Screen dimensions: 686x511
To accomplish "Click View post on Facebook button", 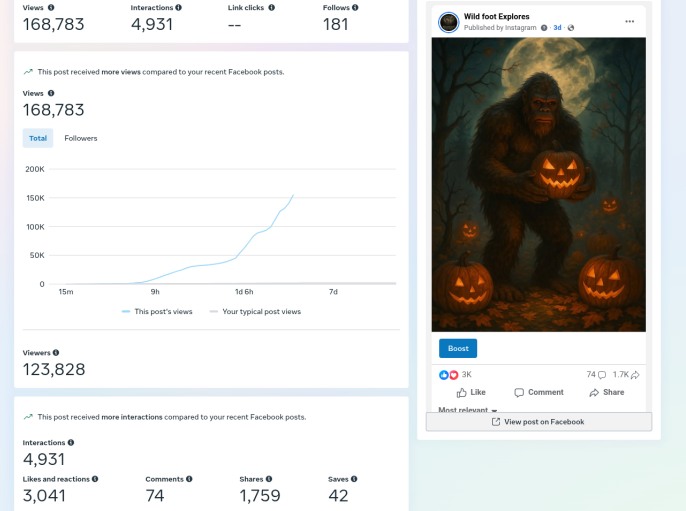I will pos(538,422).
